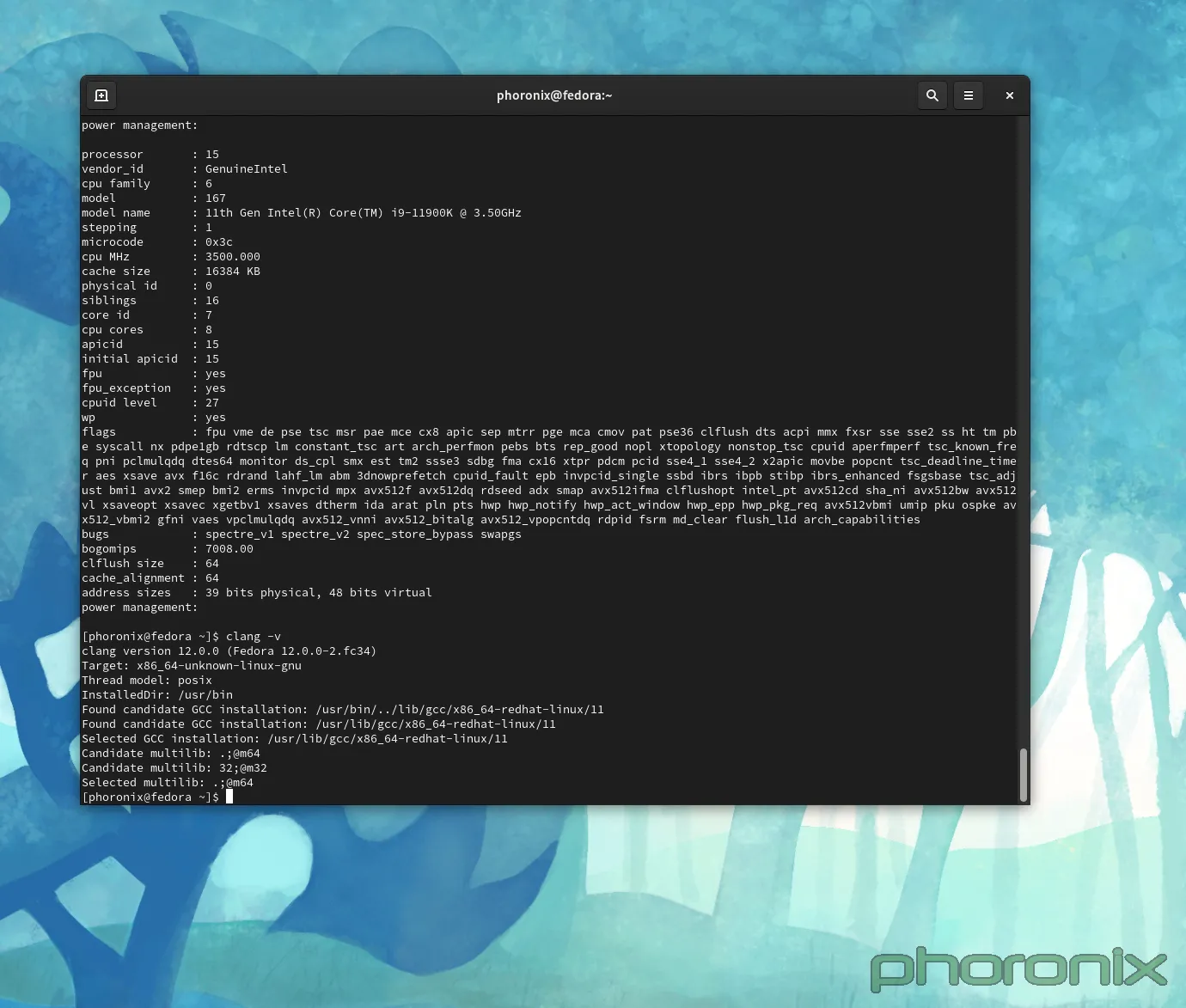Click the 'cpu MHz : 3500.000' line
This screenshot has width=1186, height=1008.
171,257
